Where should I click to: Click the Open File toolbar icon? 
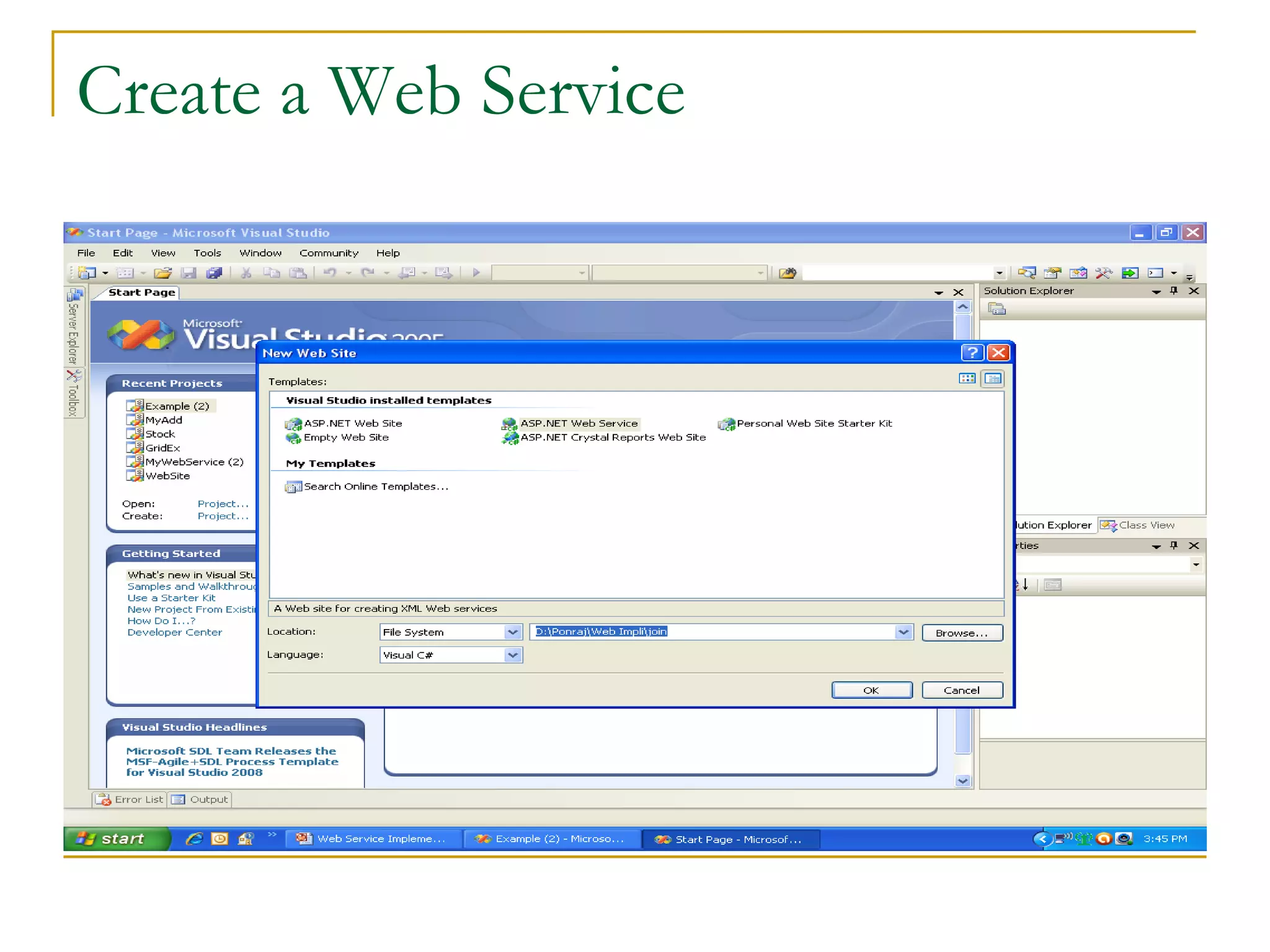tap(162, 273)
